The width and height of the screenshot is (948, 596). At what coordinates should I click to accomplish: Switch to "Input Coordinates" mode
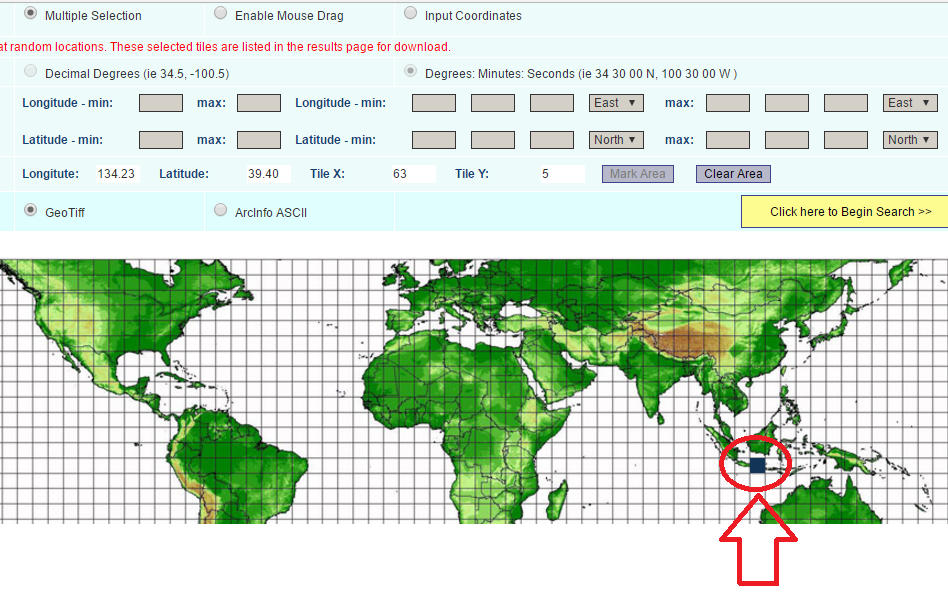[x=410, y=15]
